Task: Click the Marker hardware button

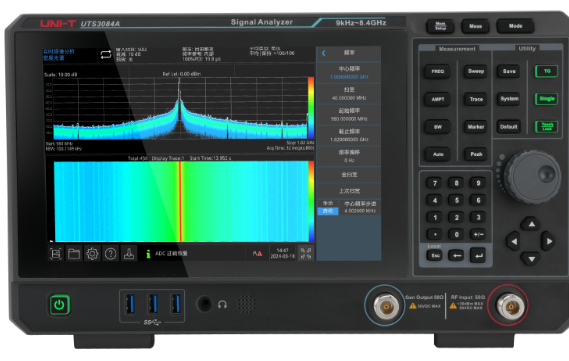Action: (x=476, y=127)
